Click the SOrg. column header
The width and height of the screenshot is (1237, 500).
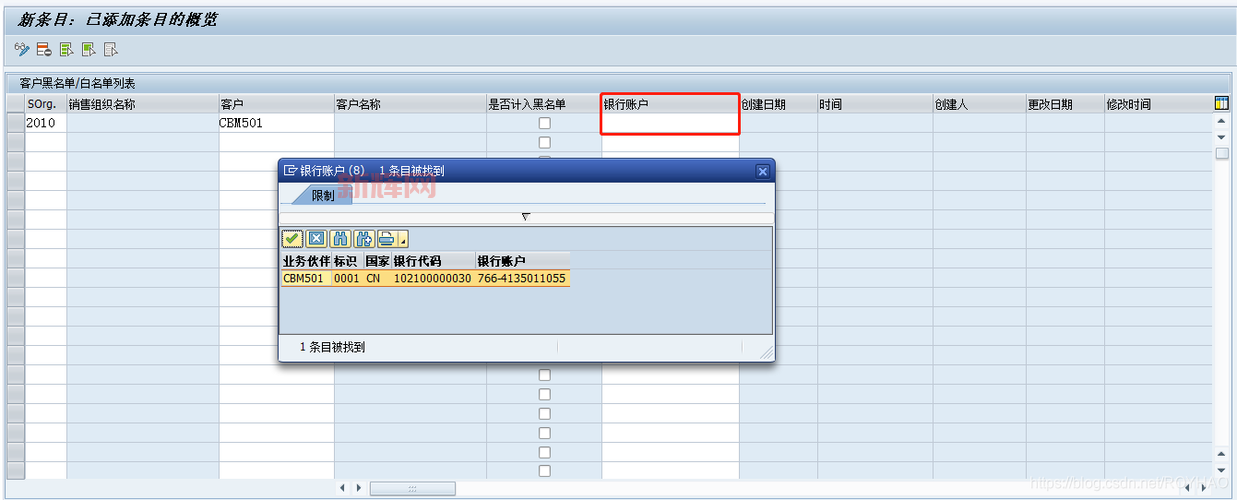tap(46, 104)
